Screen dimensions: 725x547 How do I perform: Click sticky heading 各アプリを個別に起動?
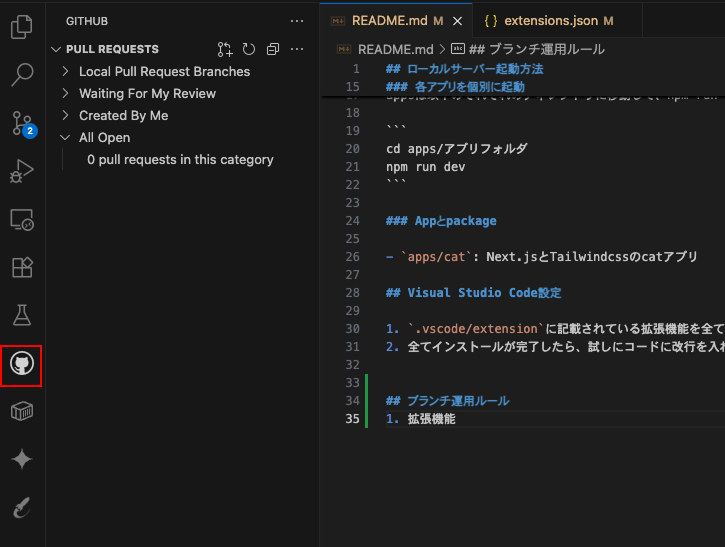click(455, 87)
